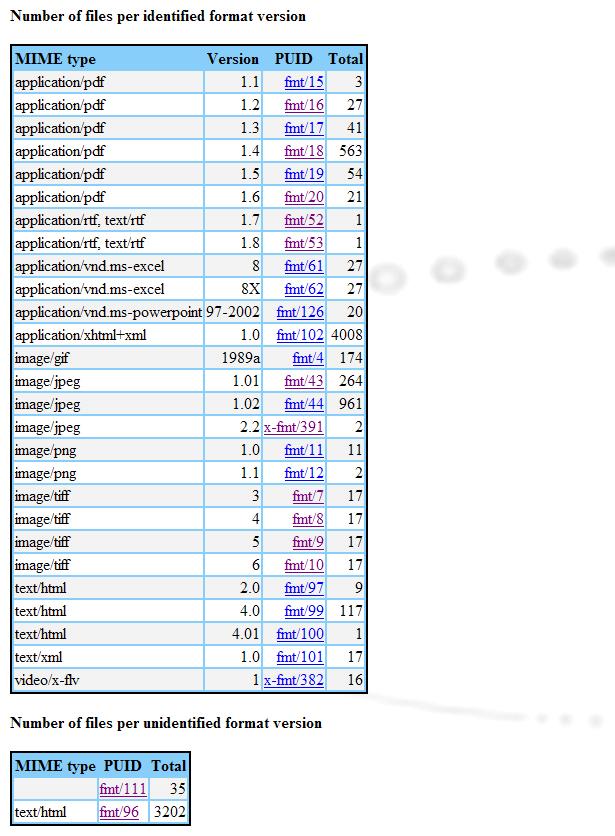615x836 pixels.
Task: Open the fmt/97 html link
Action: tap(304, 588)
